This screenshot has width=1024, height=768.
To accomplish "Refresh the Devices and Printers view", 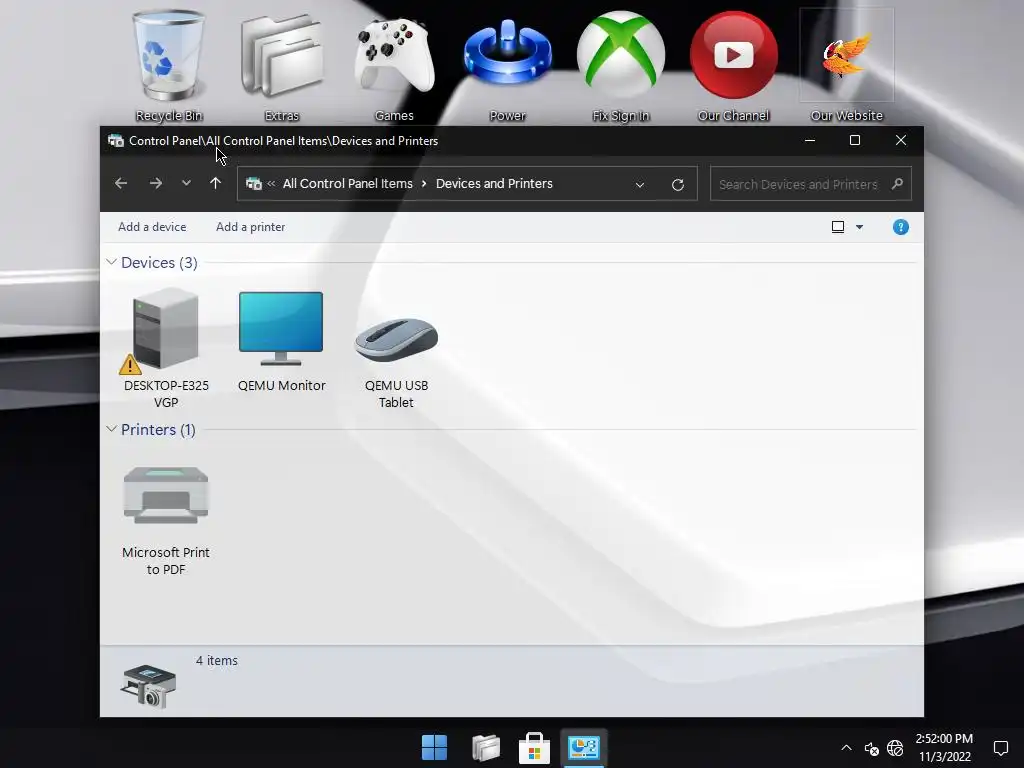I will [x=678, y=185].
